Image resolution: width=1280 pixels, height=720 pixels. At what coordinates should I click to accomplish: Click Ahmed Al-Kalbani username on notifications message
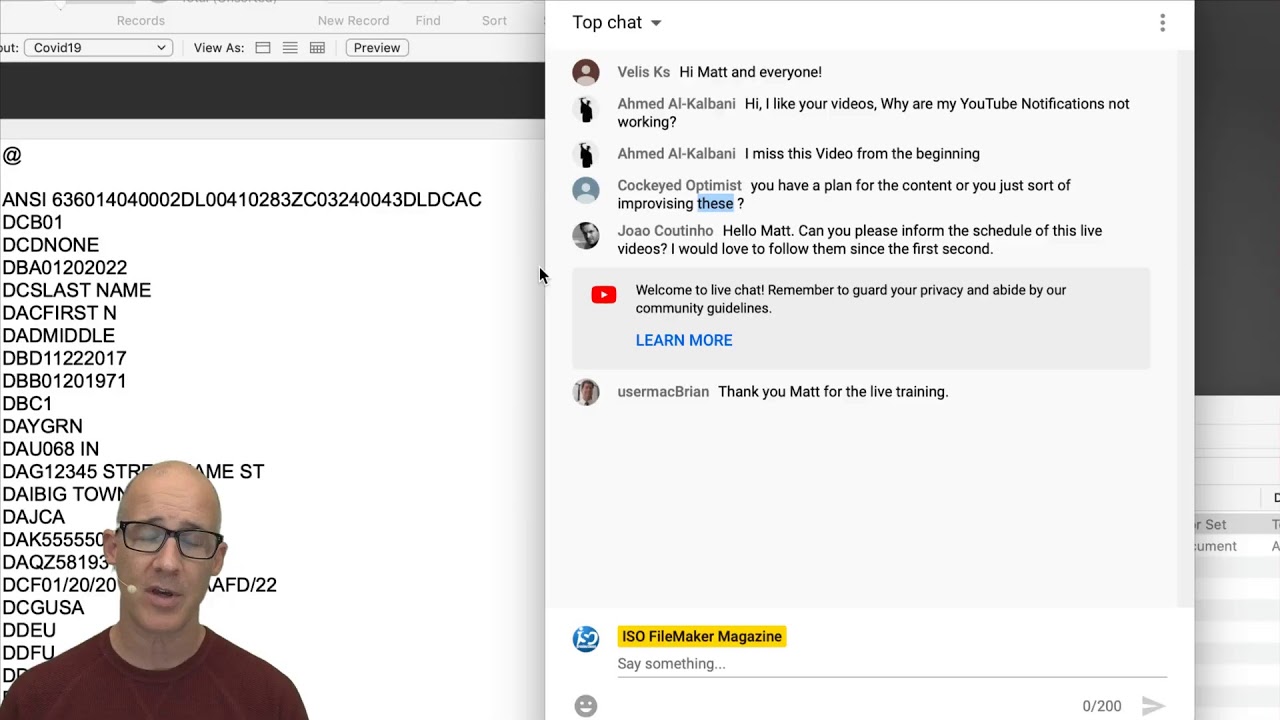676,104
